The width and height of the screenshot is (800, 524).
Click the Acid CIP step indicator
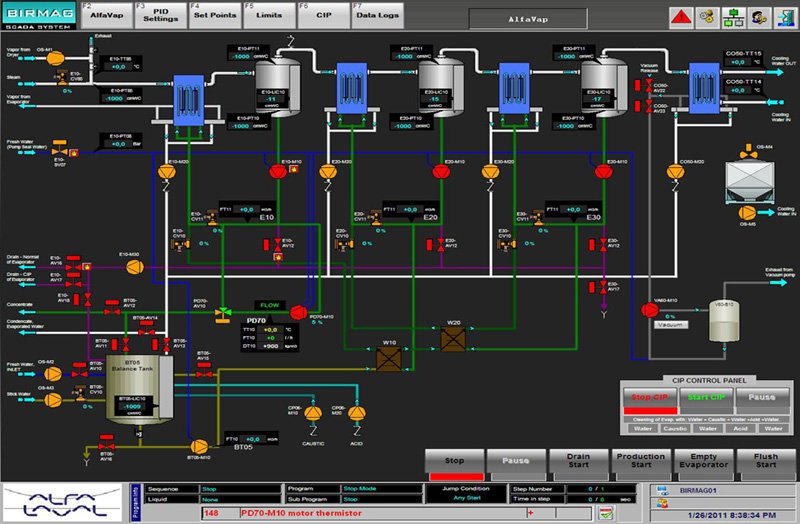[740, 429]
